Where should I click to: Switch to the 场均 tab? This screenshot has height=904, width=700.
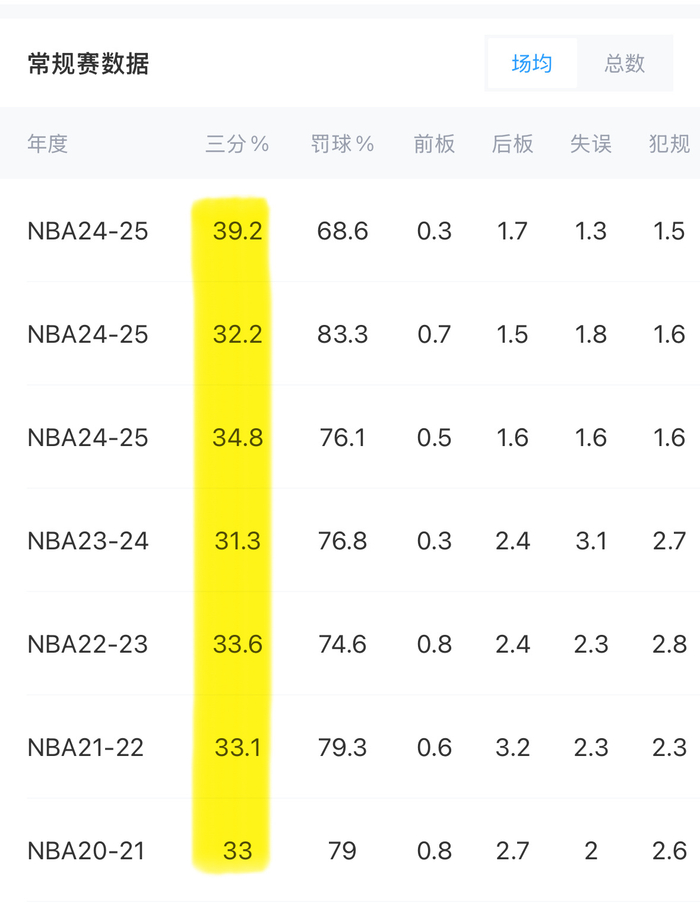tap(532, 64)
